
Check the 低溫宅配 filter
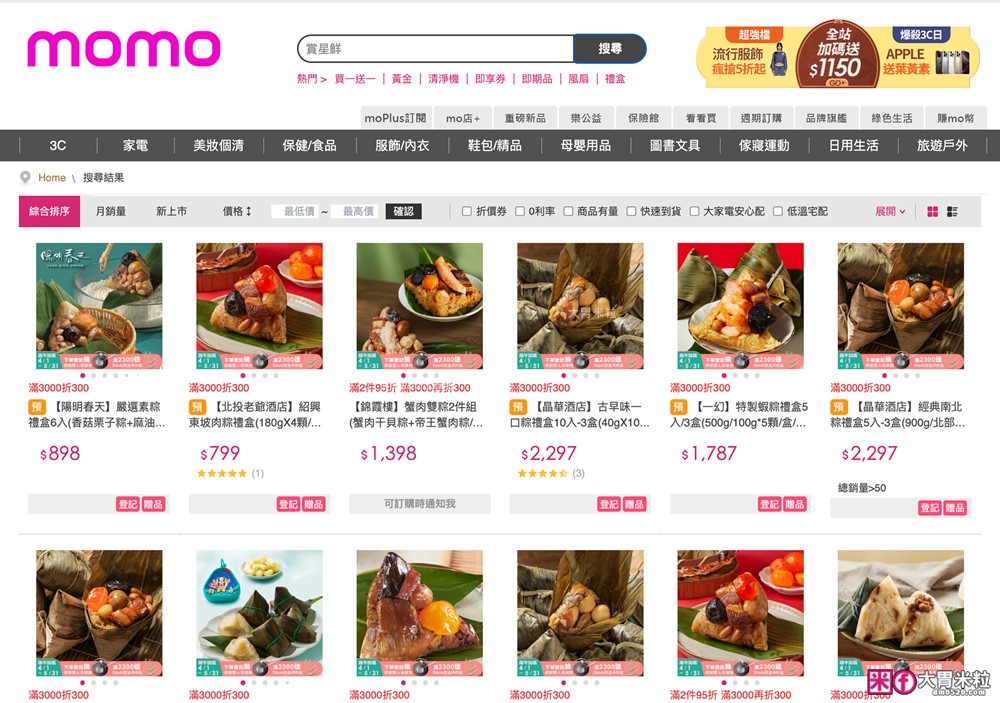click(x=778, y=211)
